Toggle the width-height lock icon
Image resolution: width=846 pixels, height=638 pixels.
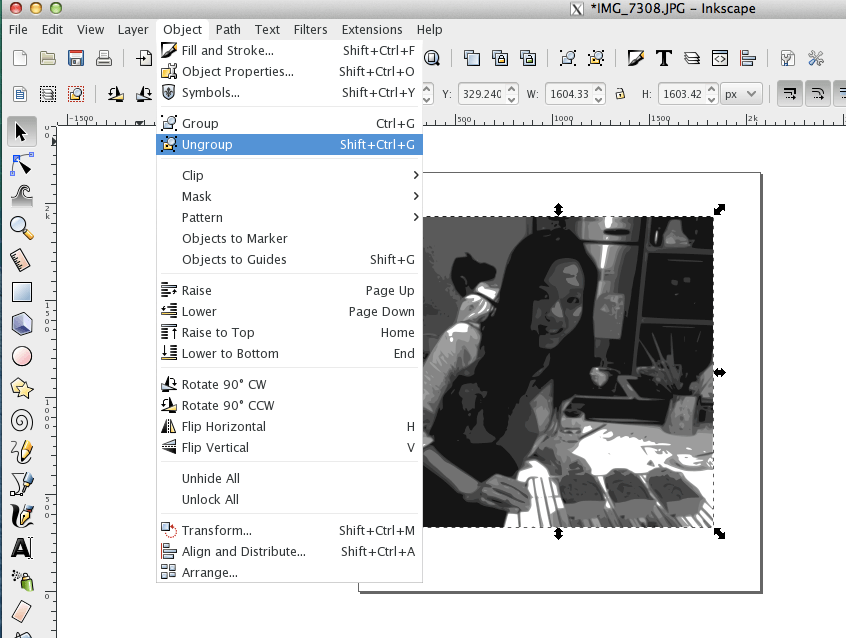(x=620, y=94)
